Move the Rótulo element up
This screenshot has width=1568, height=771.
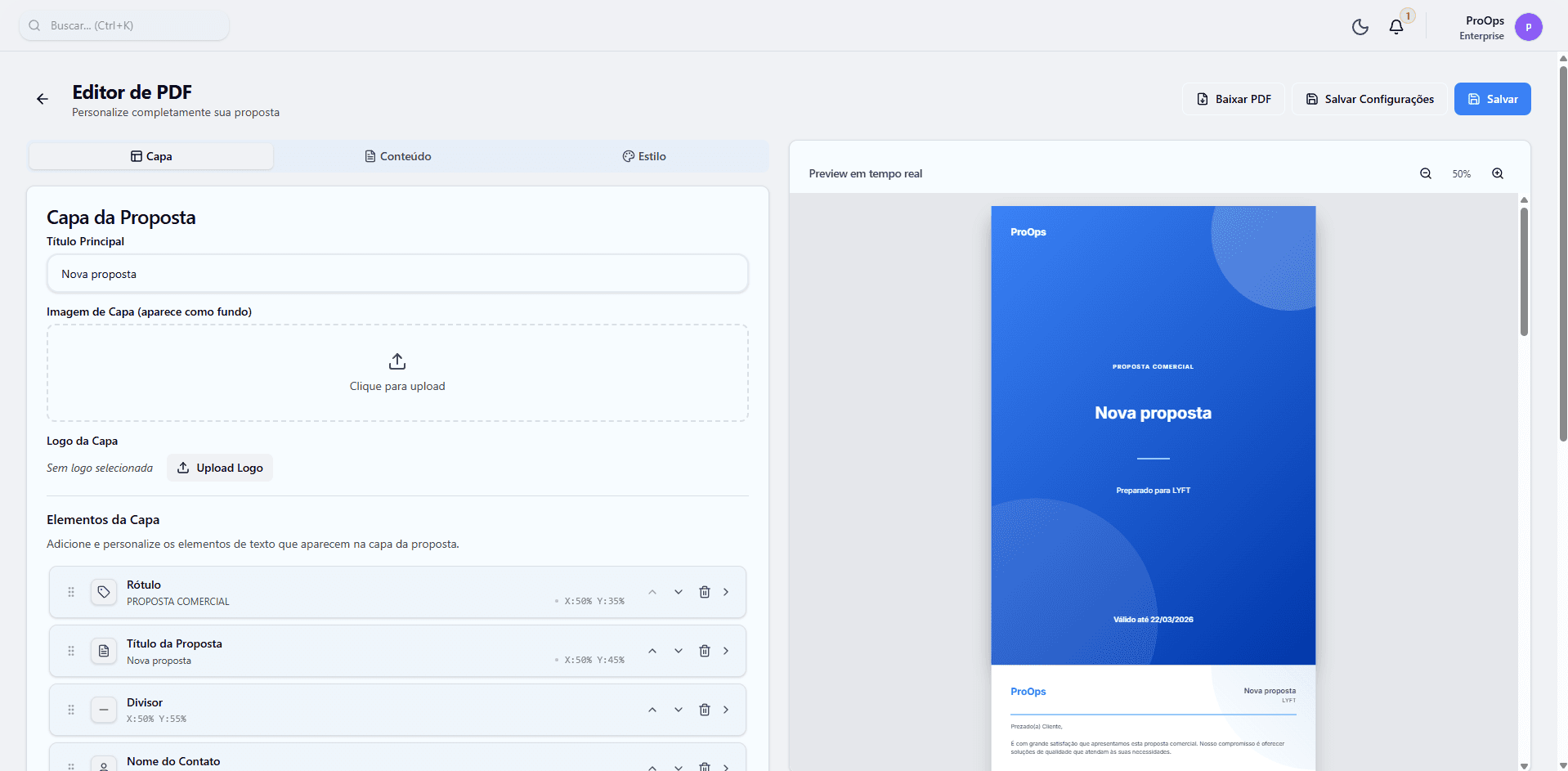click(652, 591)
